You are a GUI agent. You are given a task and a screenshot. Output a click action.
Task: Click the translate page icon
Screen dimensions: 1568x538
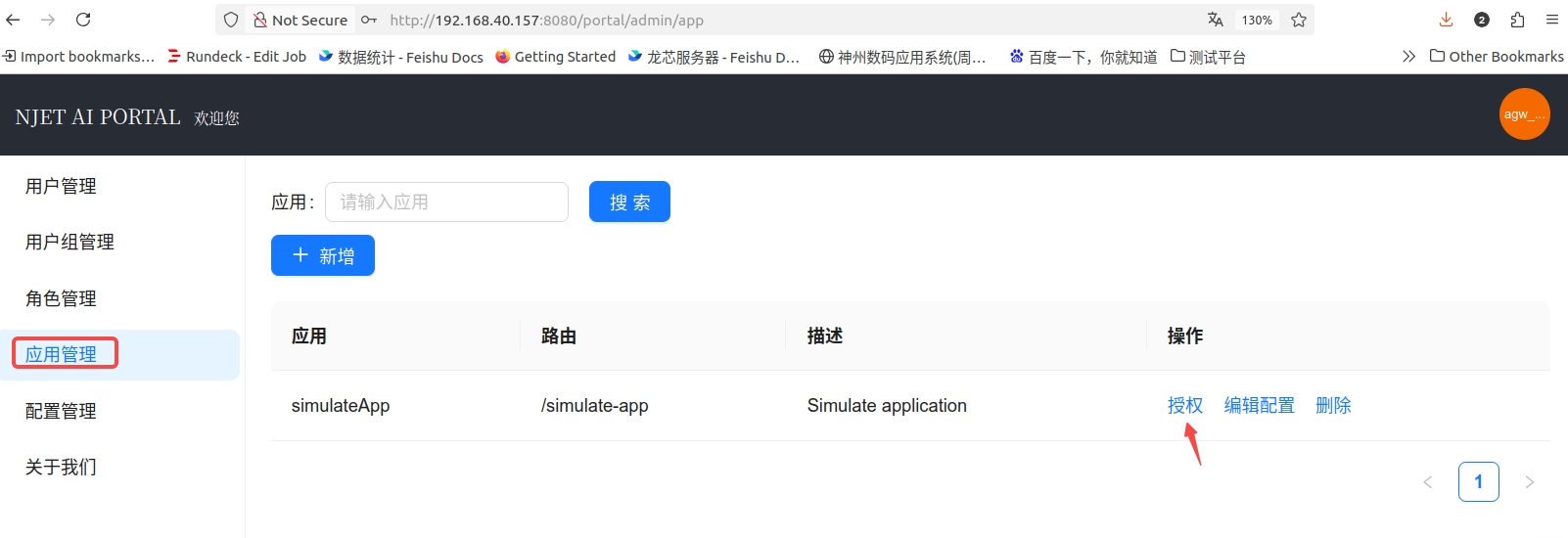tap(1215, 20)
